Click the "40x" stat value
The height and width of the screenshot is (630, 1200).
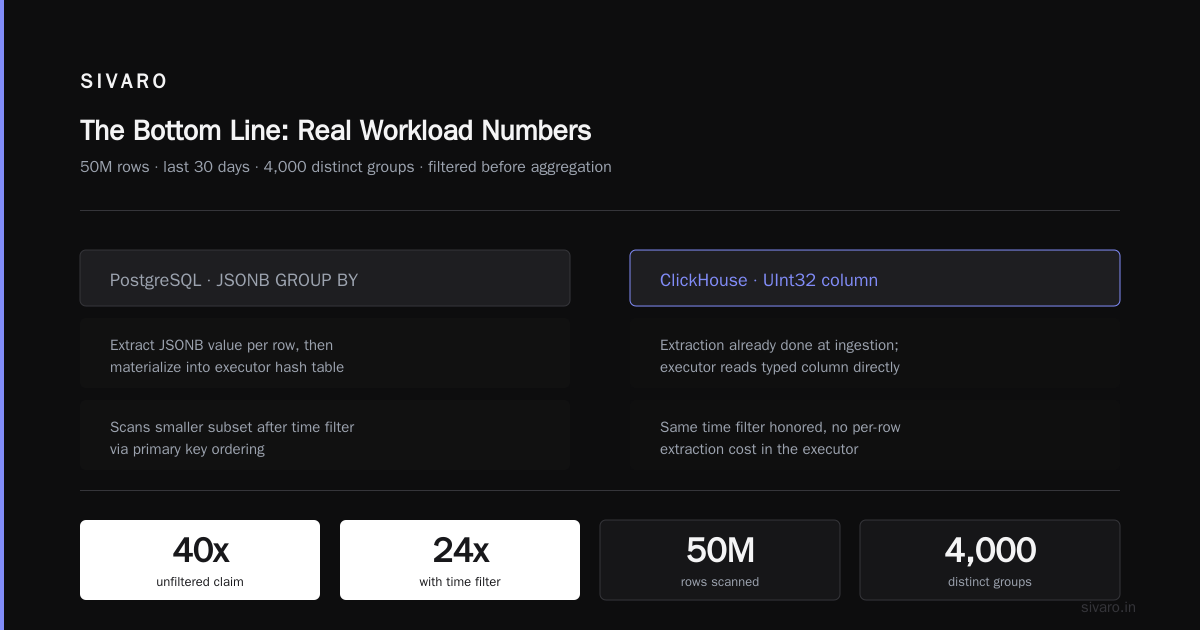click(200, 550)
